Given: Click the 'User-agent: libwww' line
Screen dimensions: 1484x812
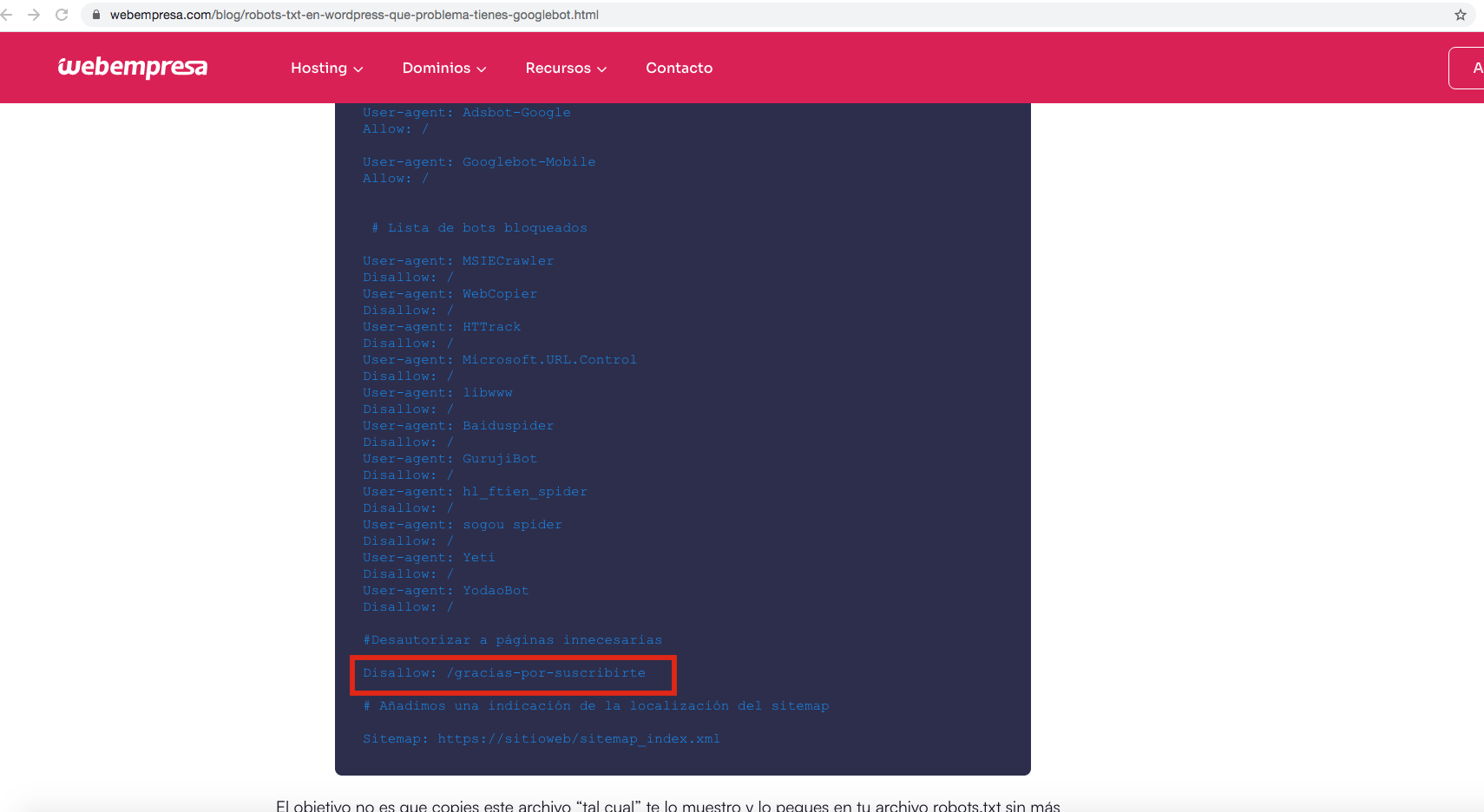Looking at the screenshot, I should [x=437, y=393].
